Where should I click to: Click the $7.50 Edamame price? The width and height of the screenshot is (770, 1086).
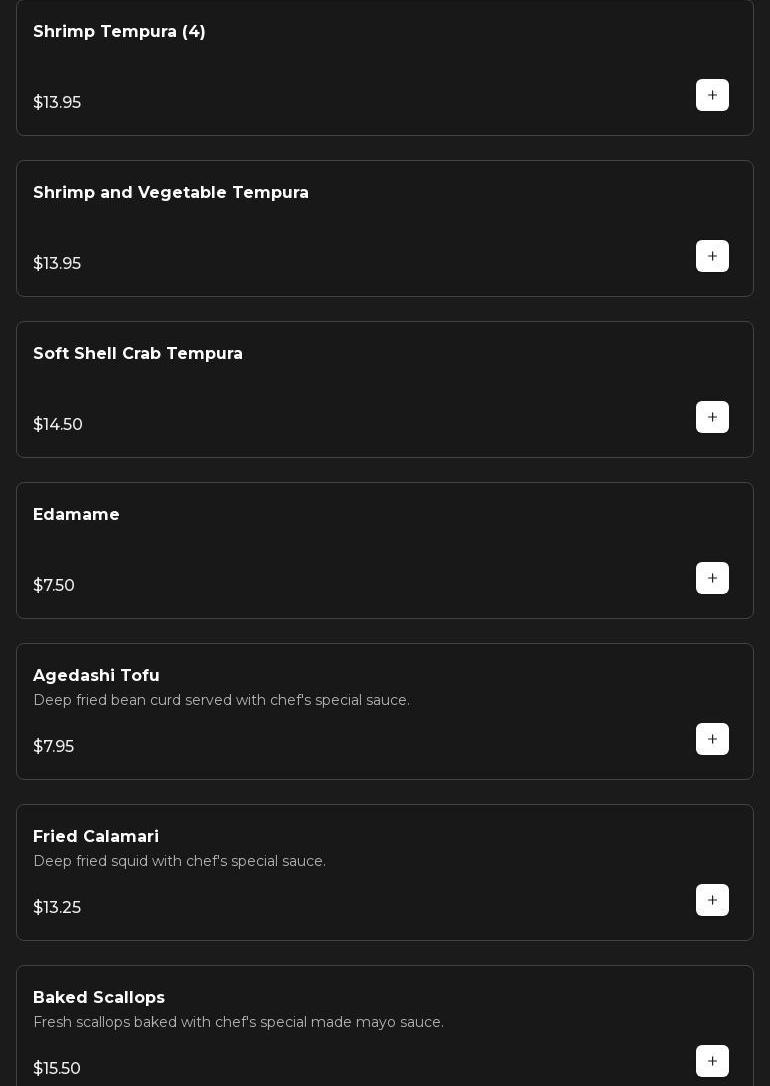54,586
